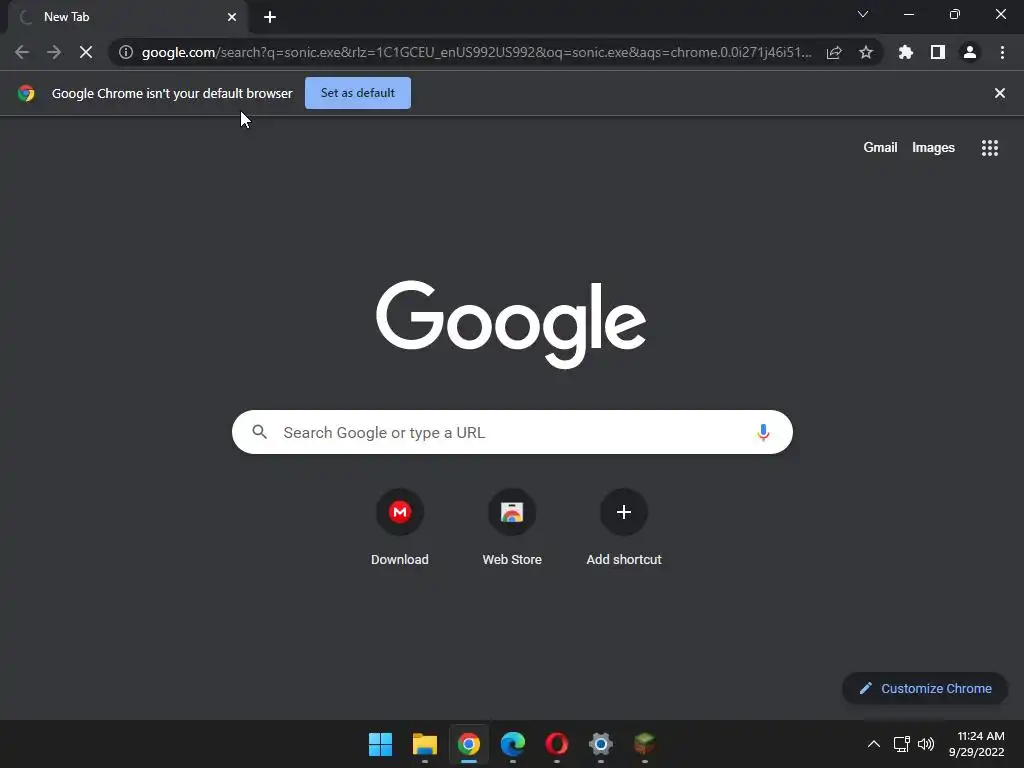Click Customize Chrome button
Viewport: 1024px width, 768px height.
pos(925,688)
